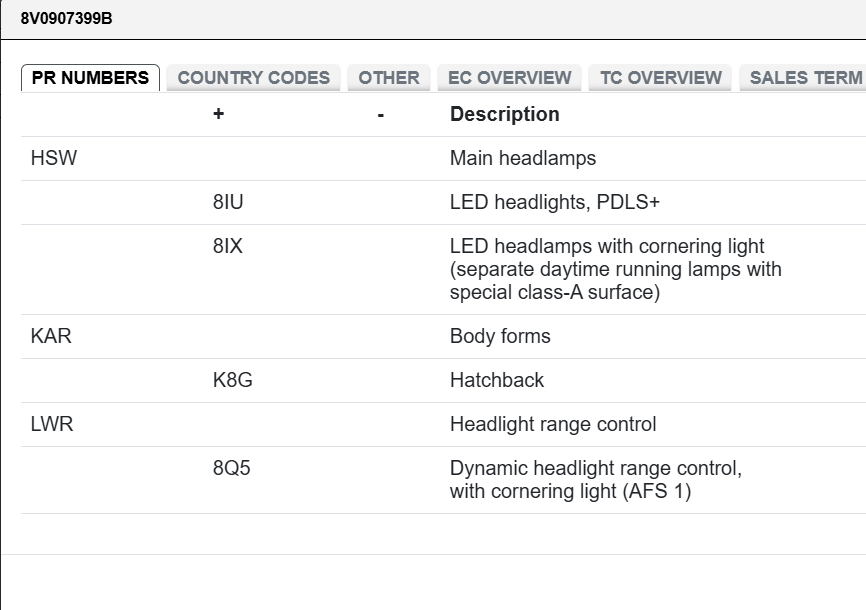Open the SALES TERM tab
The height and width of the screenshot is (610, 866).
click(804, 78)
